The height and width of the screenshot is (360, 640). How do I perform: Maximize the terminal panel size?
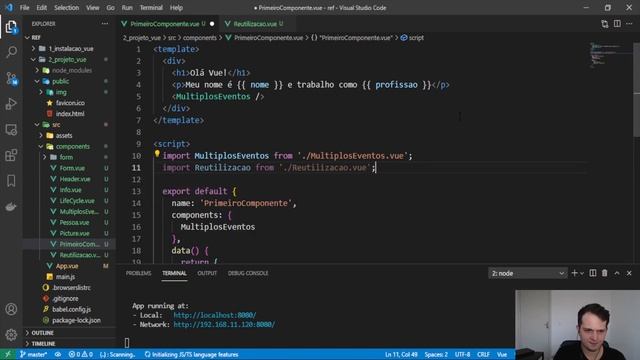tap(617, 273)
